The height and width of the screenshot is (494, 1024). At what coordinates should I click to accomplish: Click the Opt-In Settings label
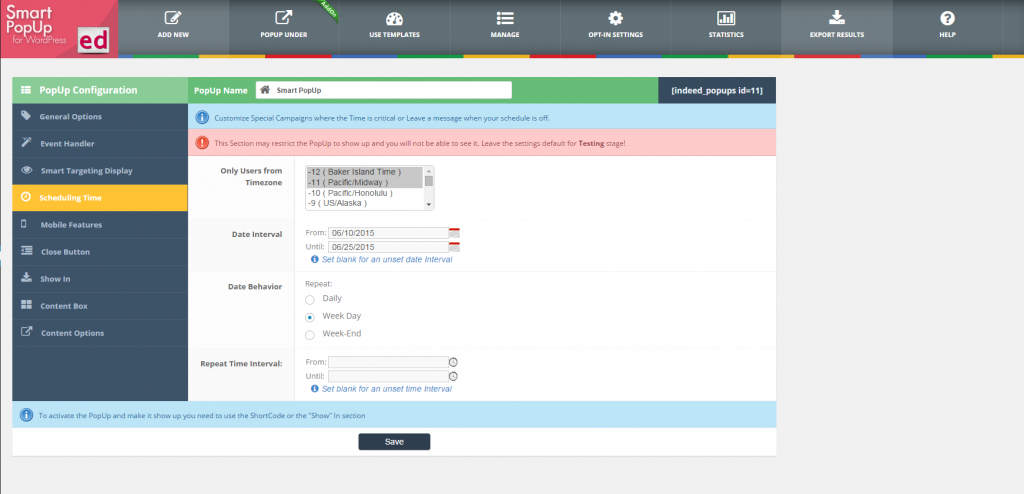click(615, 35)
